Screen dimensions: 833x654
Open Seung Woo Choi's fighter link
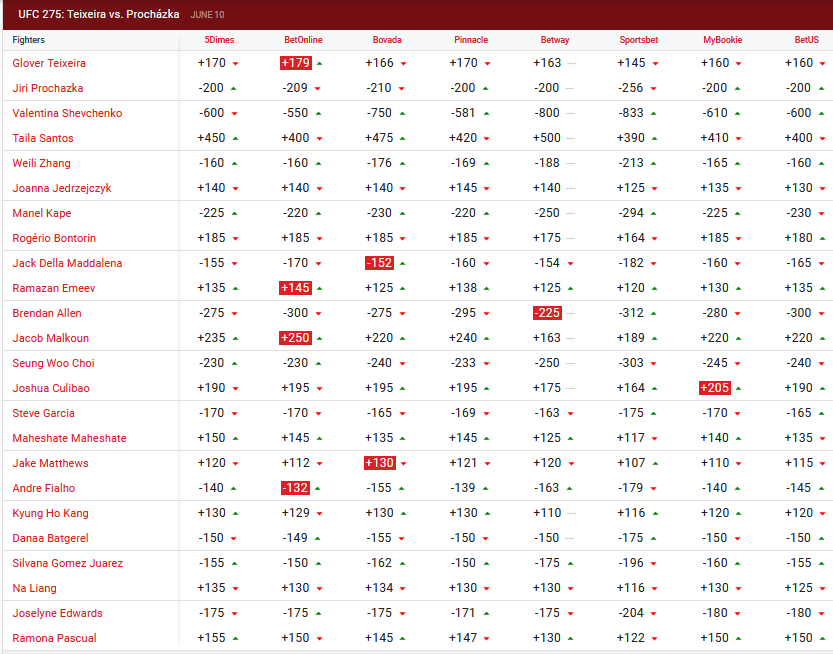tap(54, 363)
